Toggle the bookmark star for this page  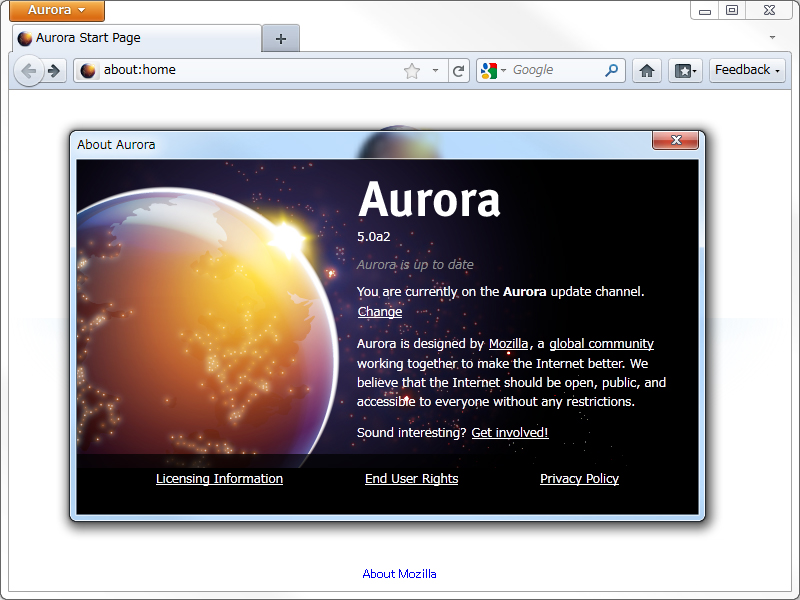[x=414, y=70]
